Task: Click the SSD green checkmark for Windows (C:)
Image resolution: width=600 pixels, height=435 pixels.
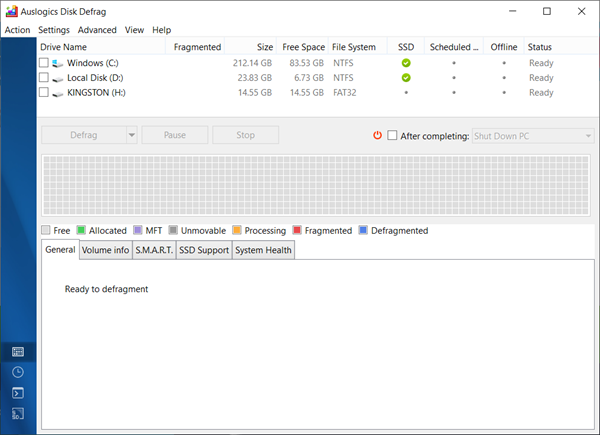Action: click(406, 63)
